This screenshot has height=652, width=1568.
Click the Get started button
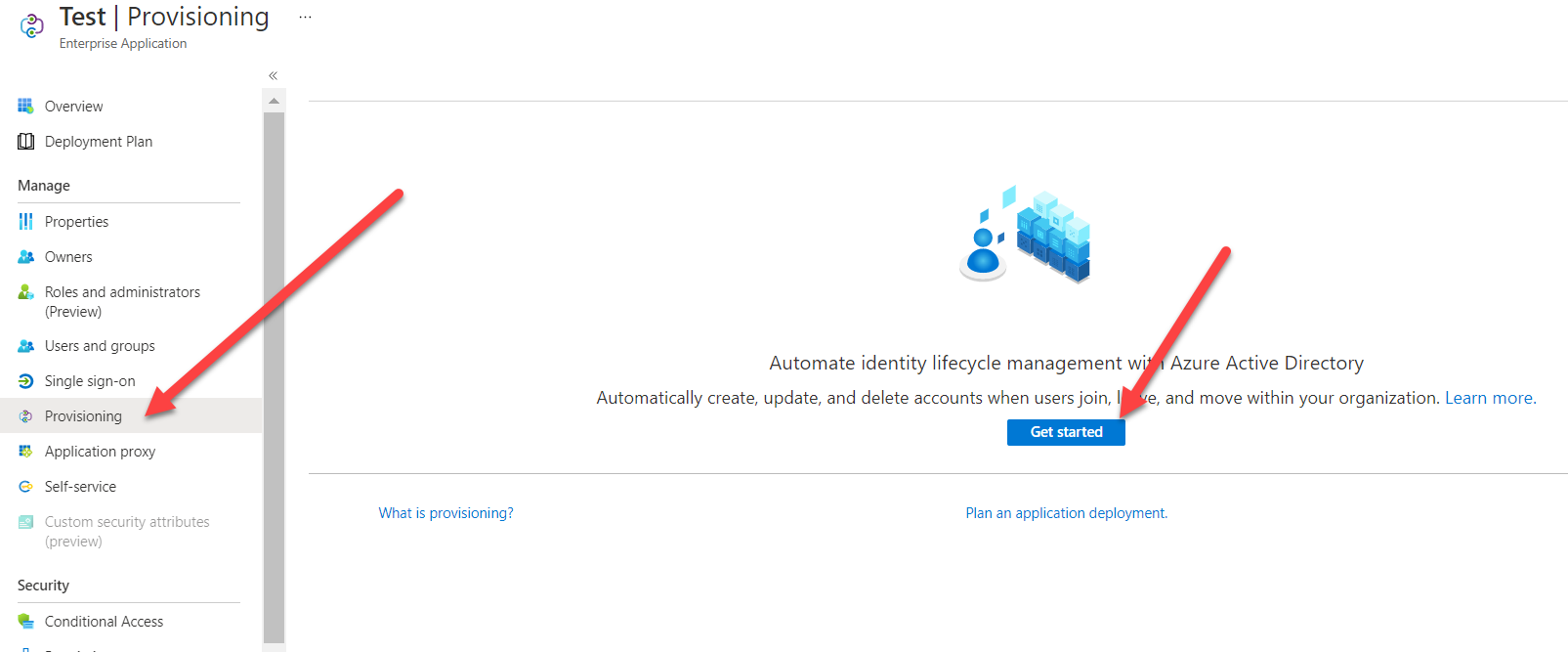tap(1066, 432)
